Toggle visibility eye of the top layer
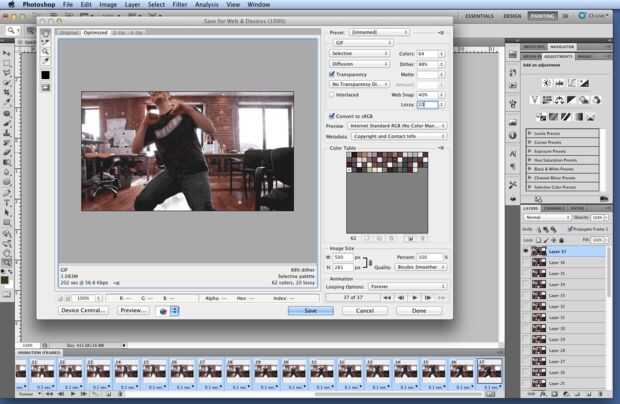Viewport: 620px width, 404px height. click(x=526, y=251)
